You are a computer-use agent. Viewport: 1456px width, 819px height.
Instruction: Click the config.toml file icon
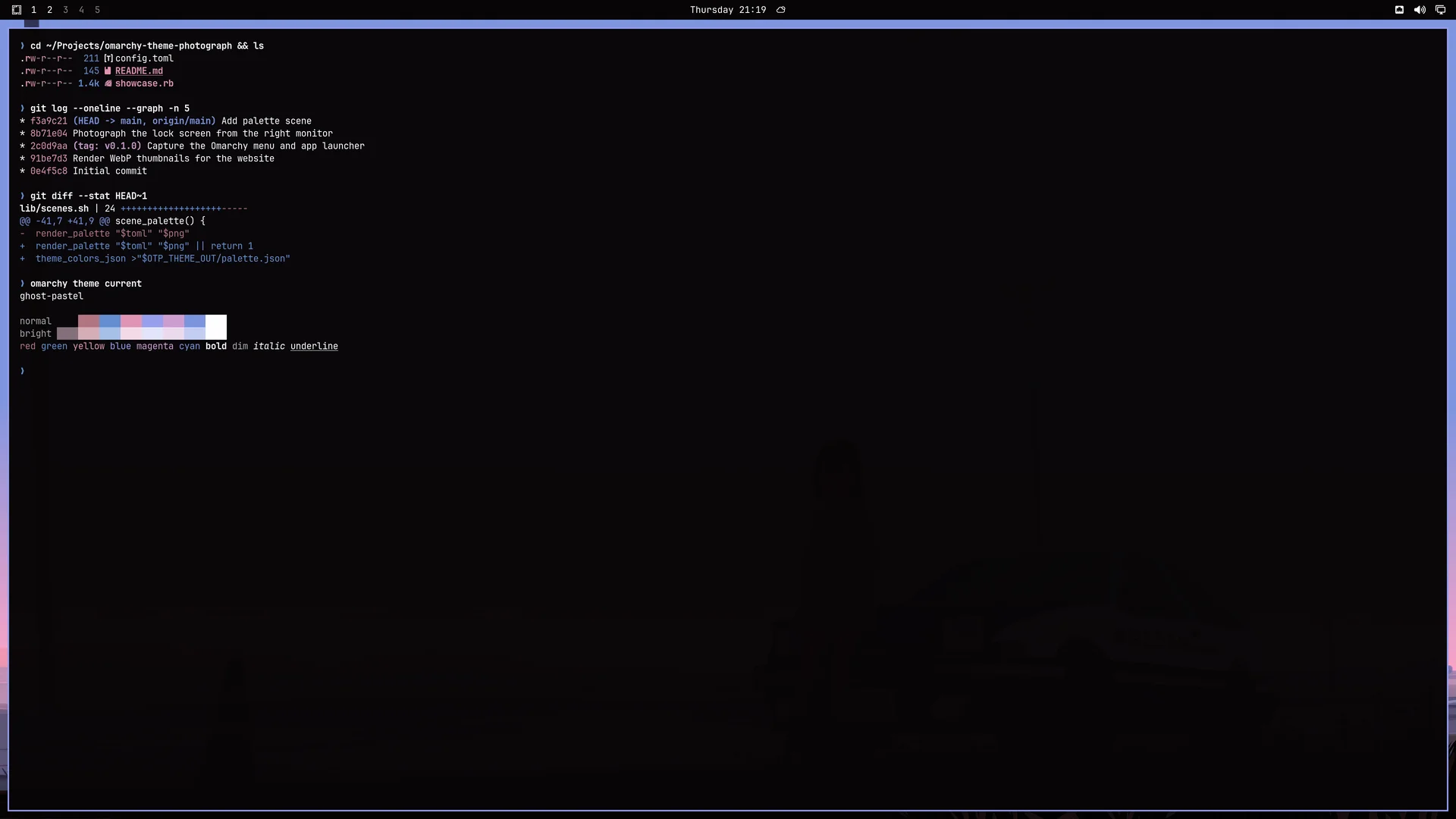tap(108, 58)
